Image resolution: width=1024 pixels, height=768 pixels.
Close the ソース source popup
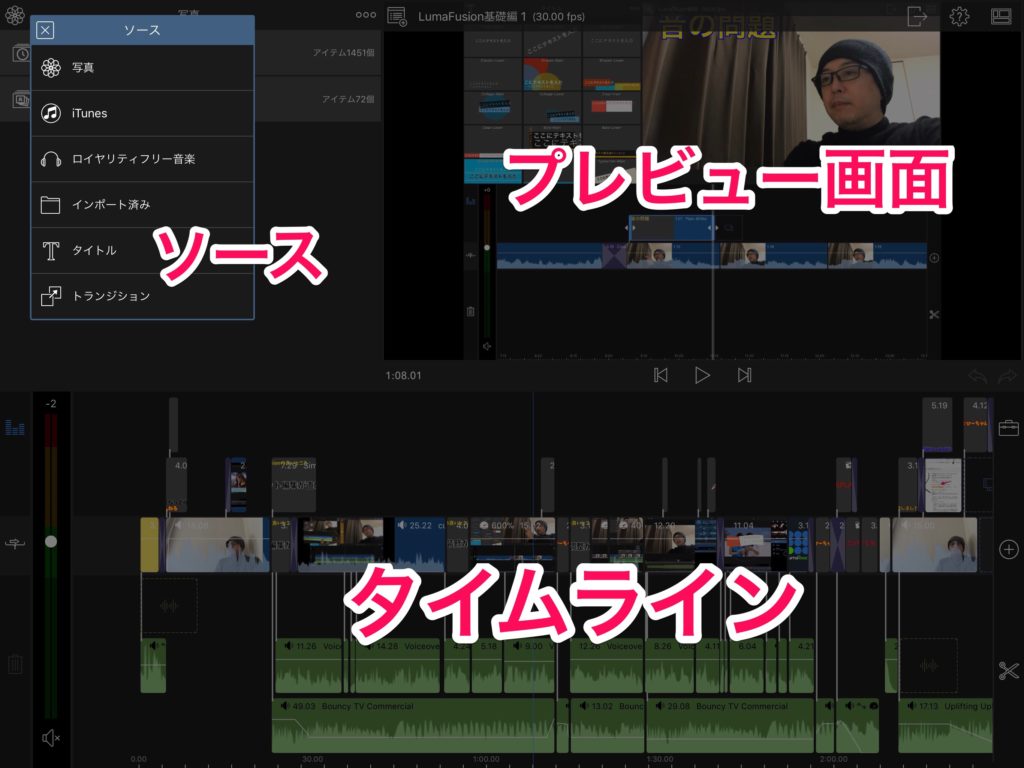[x=45, y=30]
